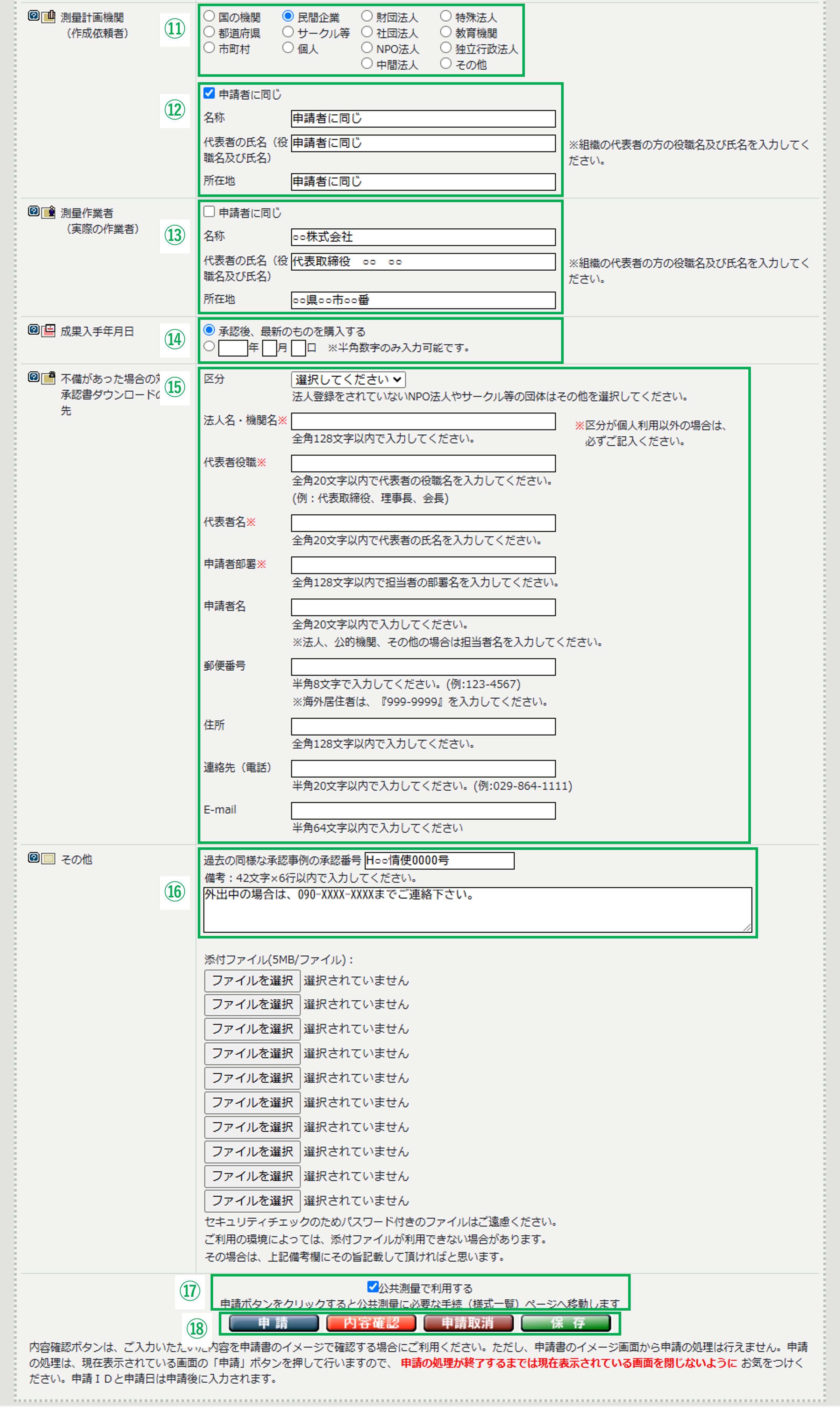Click the 申請者名 input field
The height and width of the screenshot is (1409, 840).
pyautogui.click(x=423, y=608)
